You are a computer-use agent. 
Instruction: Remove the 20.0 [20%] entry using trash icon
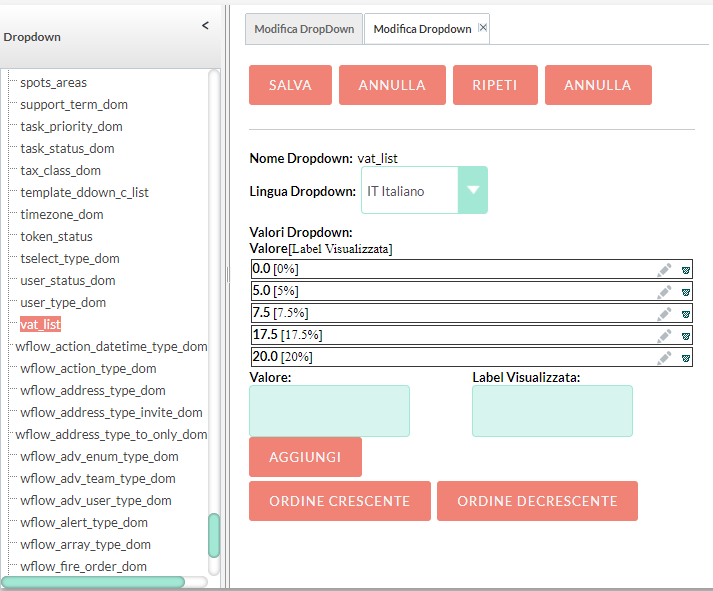[x=686, y=357]
